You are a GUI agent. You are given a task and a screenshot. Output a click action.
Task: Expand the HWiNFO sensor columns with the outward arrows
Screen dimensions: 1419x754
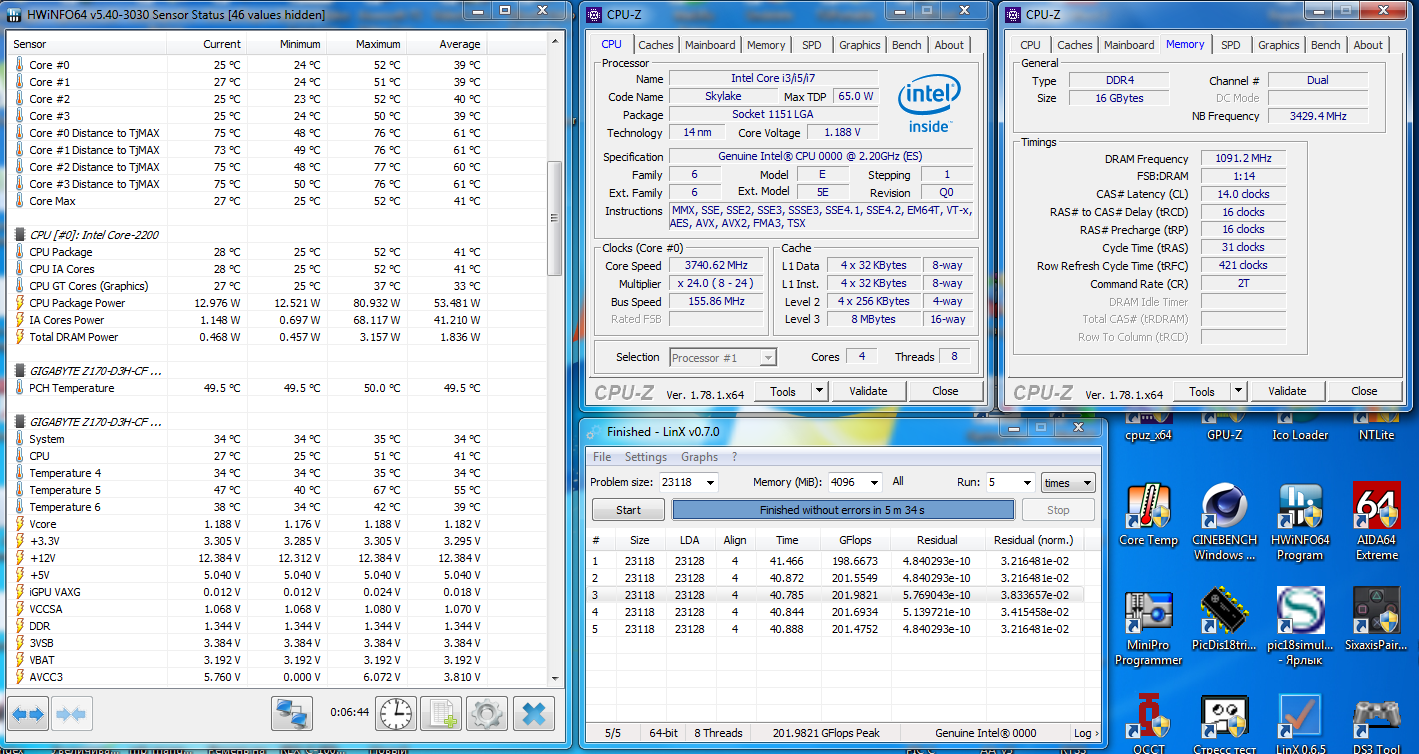point(28,714)
